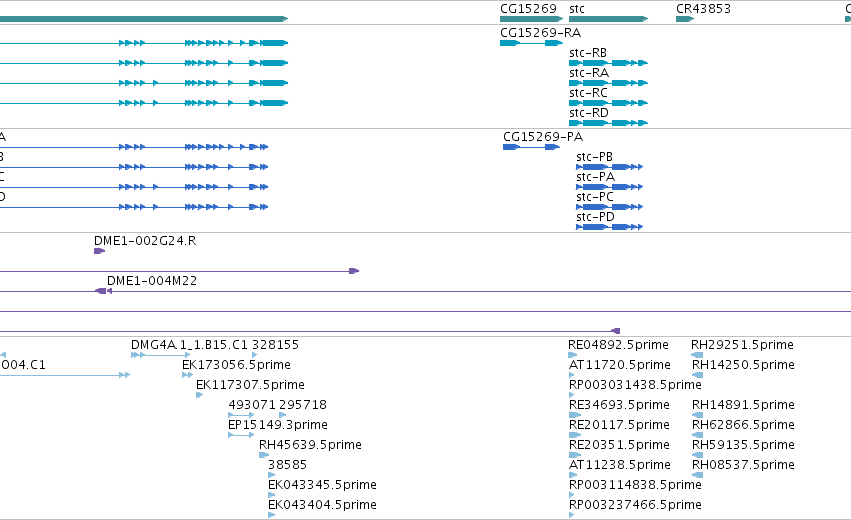Select the CG15269 gene label
This screenshot has height=520, width=851.
[528, 9]
